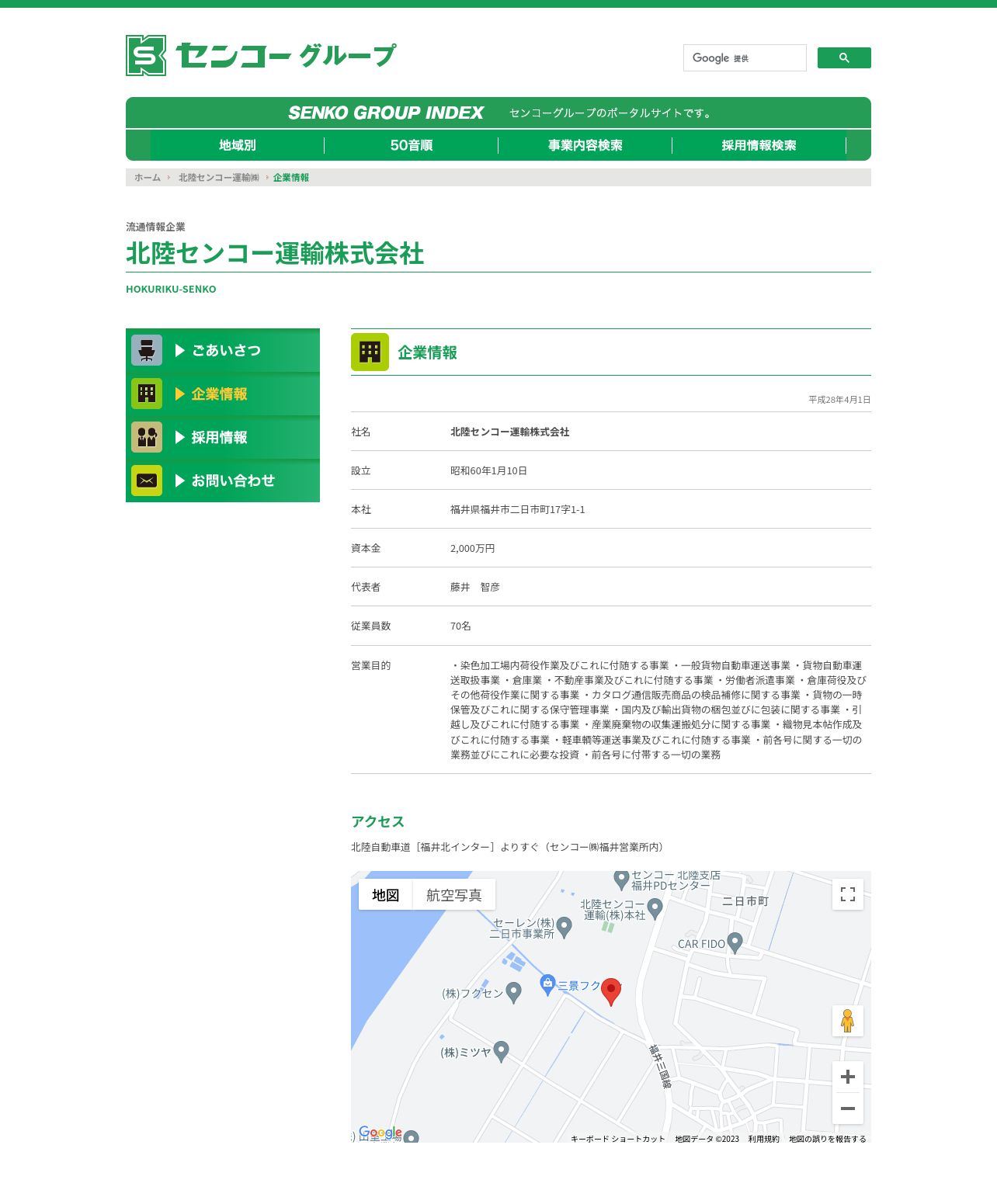The height and width of the screenshot is (1204, 997).
Task: Click the people icon beside 採用情報
Action: [x=147, y=437]
